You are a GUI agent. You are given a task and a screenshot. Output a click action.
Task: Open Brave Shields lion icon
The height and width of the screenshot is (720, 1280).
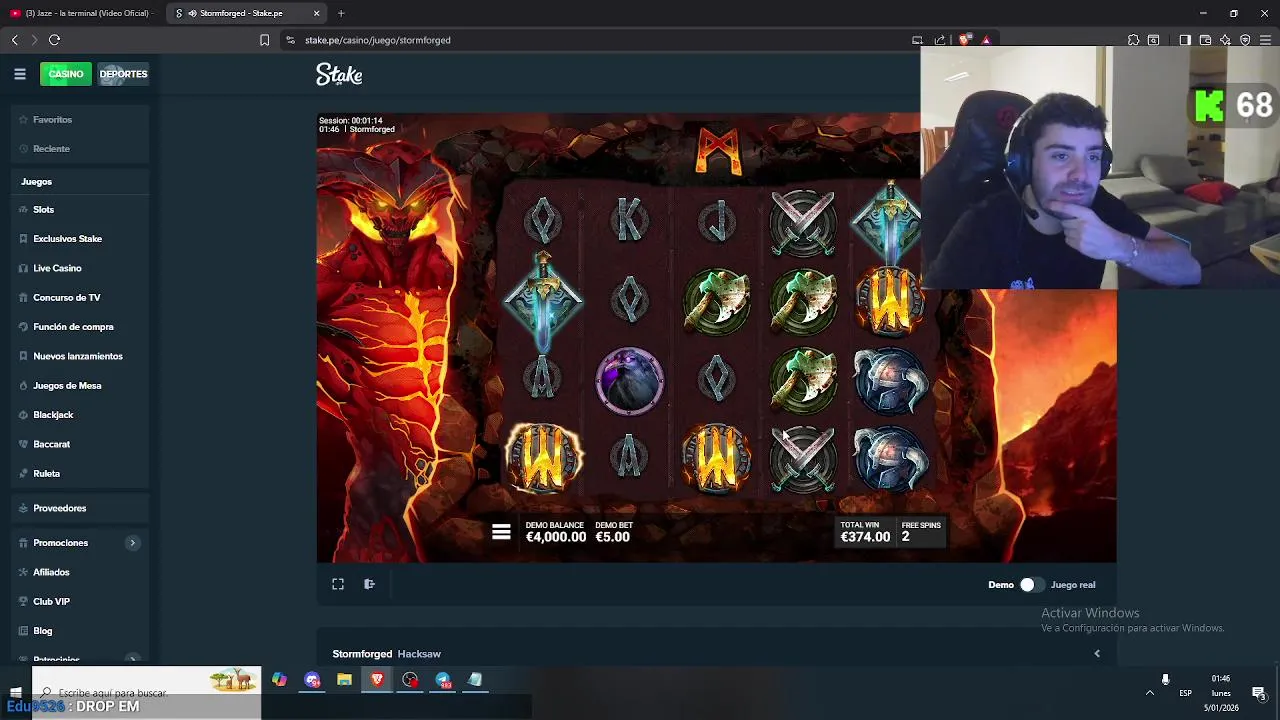click(964, 40)
